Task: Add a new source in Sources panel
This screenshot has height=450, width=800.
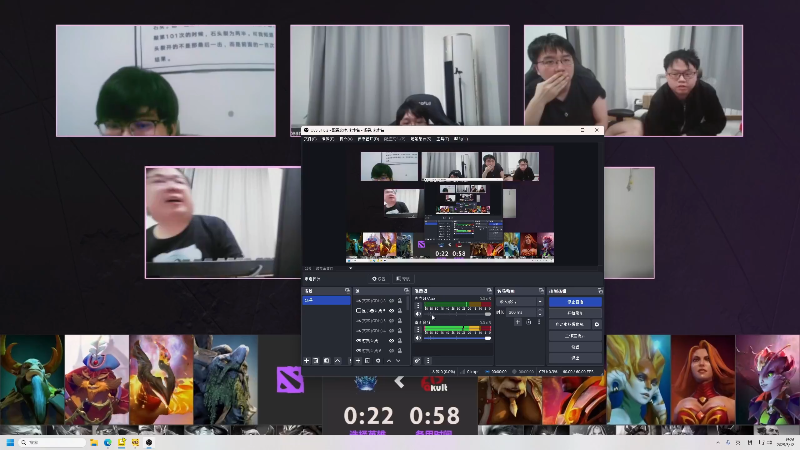Action: pyautogui.click(x=358, y=361)
